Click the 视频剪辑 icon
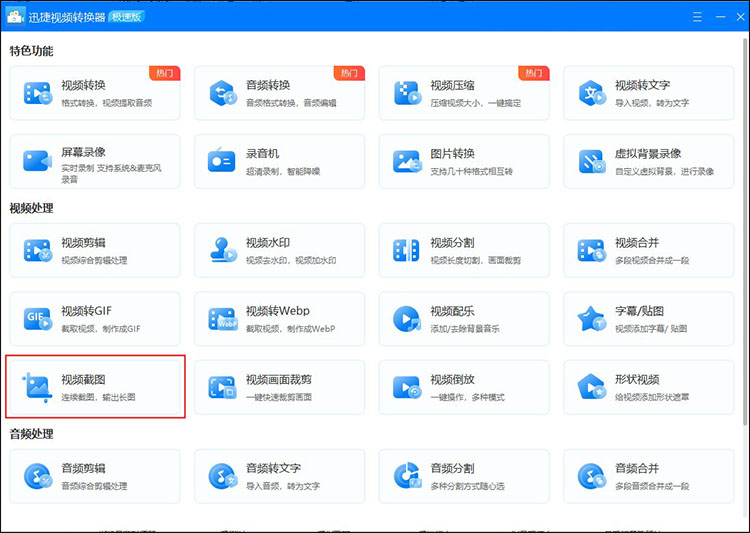Viewport: 750px width, 533px height. [37, 250]
